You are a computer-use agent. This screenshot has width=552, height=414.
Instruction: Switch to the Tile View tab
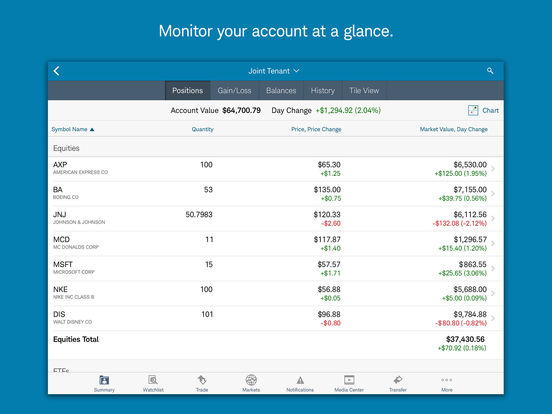(364, 90)
